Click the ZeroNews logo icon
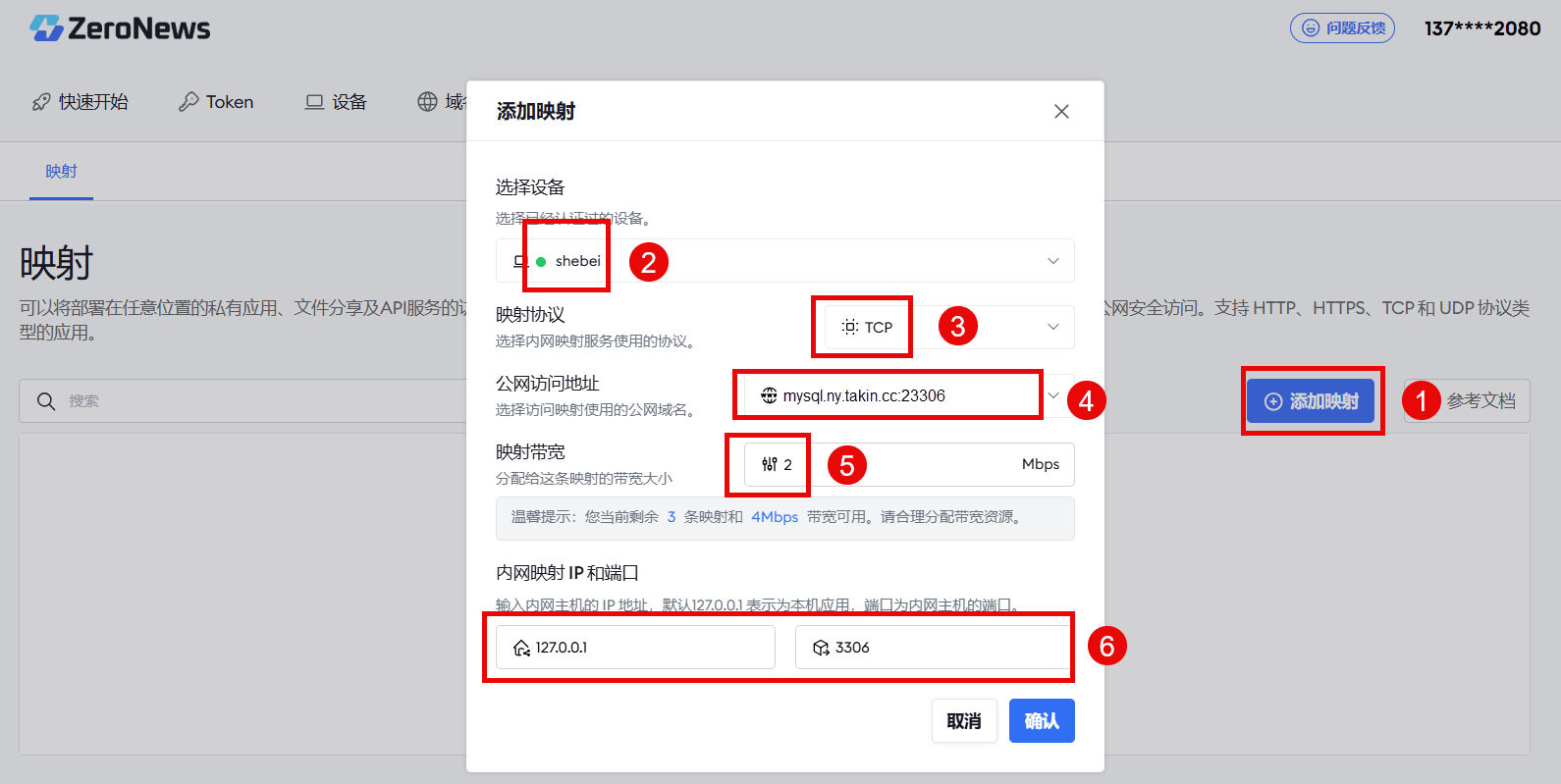 (45, 28)
